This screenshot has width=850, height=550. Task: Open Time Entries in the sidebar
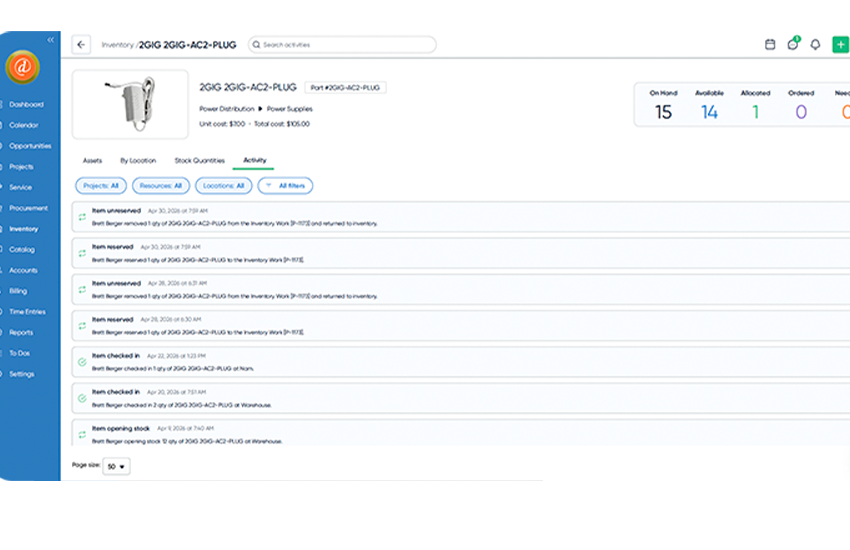pos(27,312)
